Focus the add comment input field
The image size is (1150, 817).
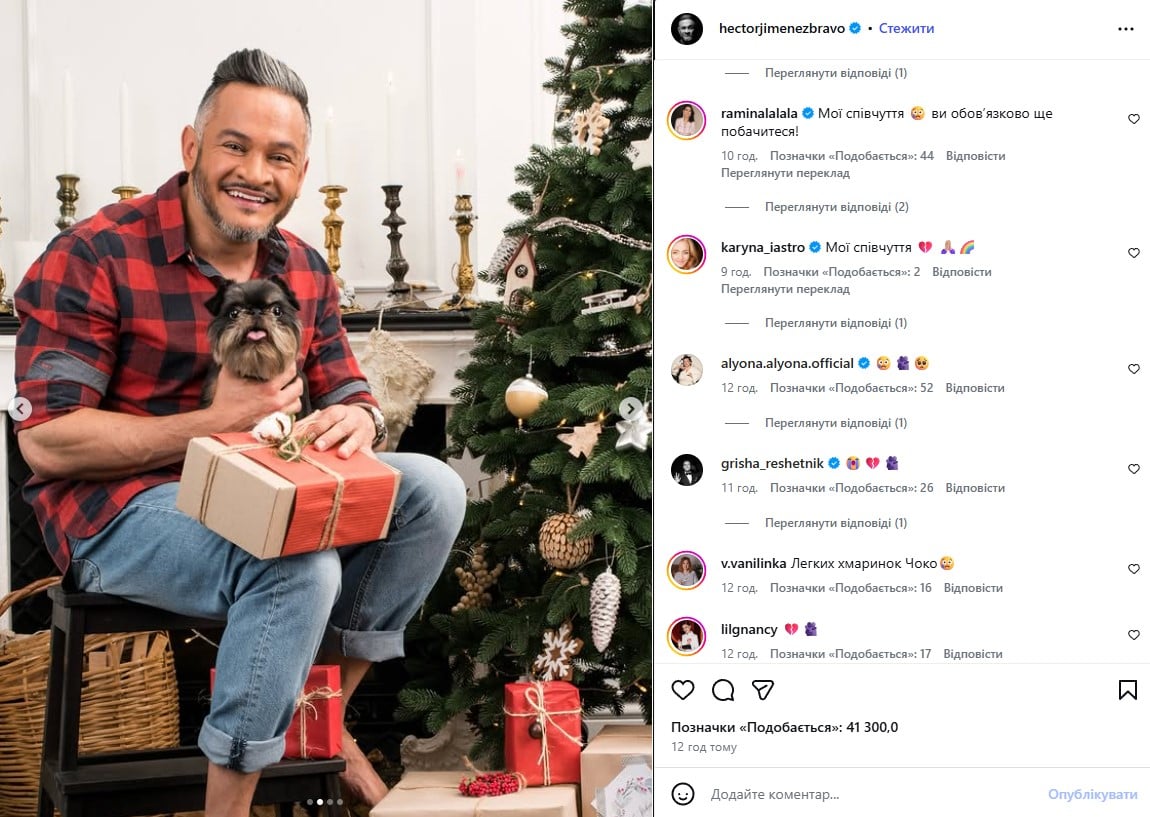point(873,794)
